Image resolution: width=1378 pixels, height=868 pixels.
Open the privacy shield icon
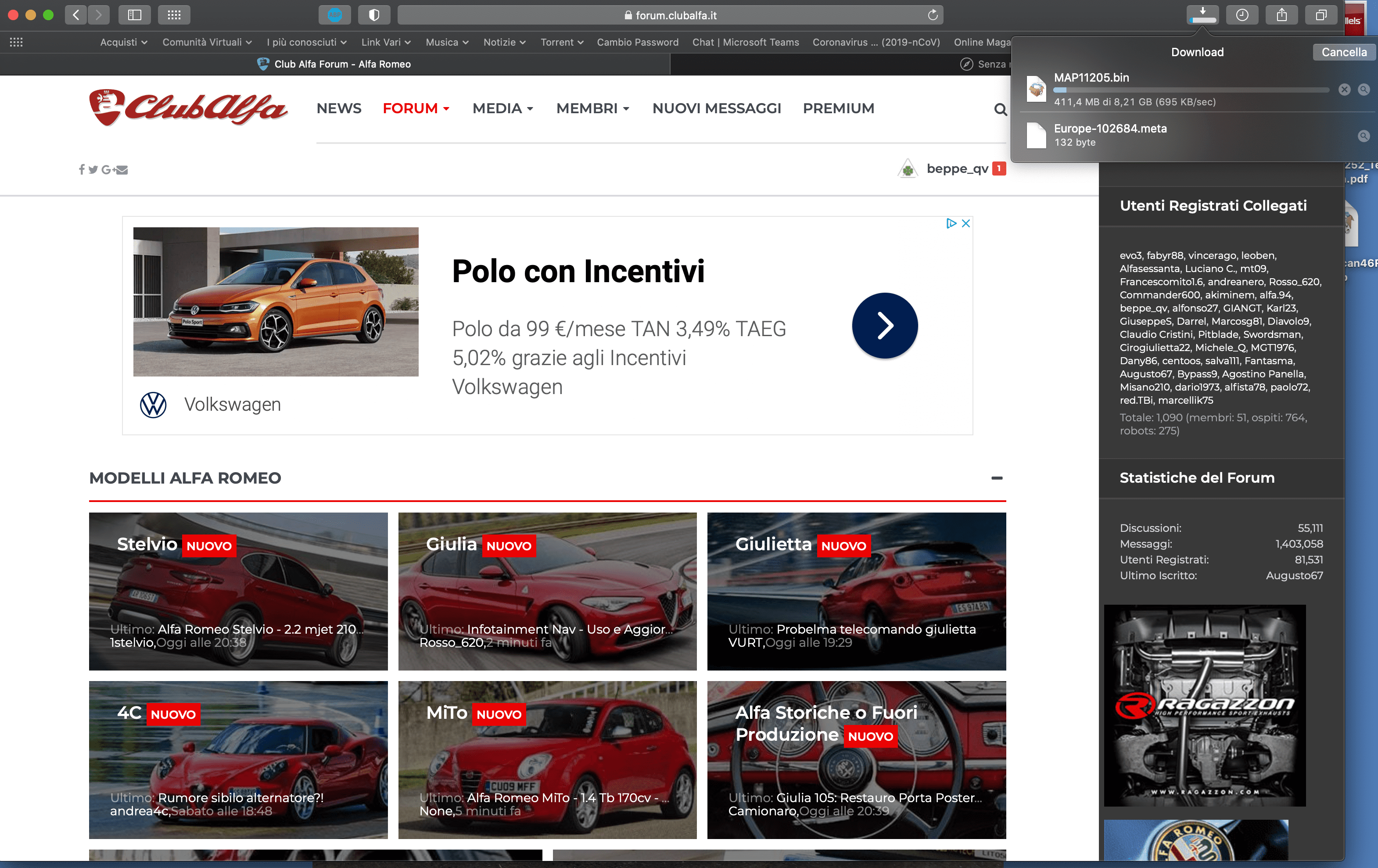click(374, 15)
